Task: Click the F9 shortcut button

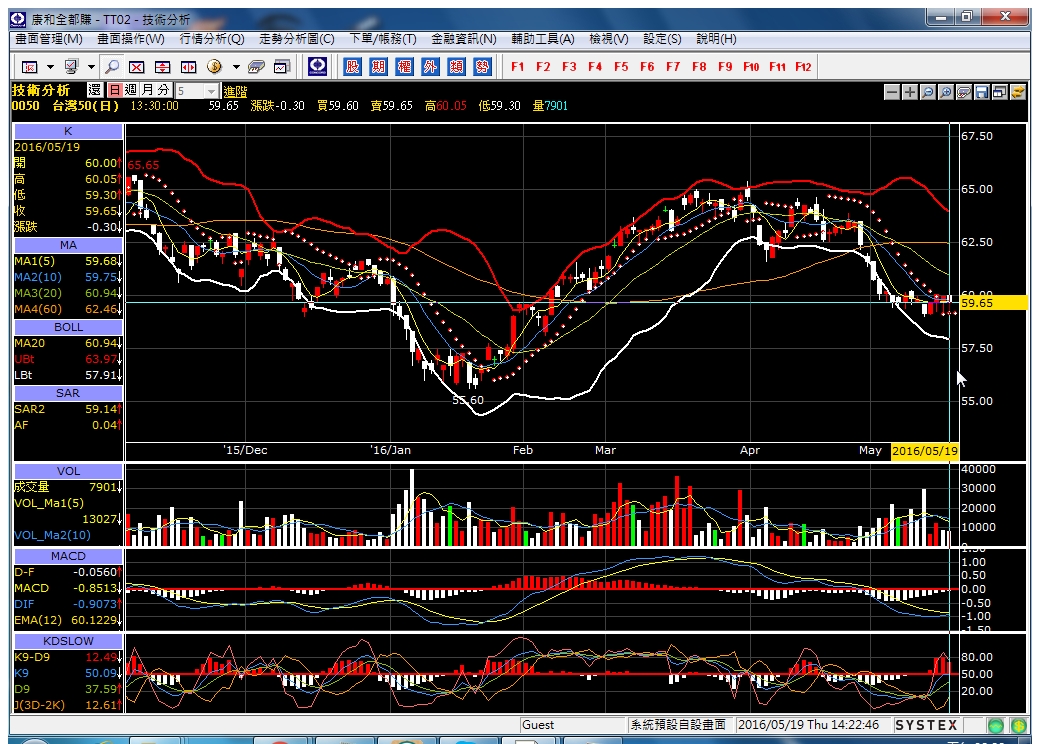Action: 725,67
